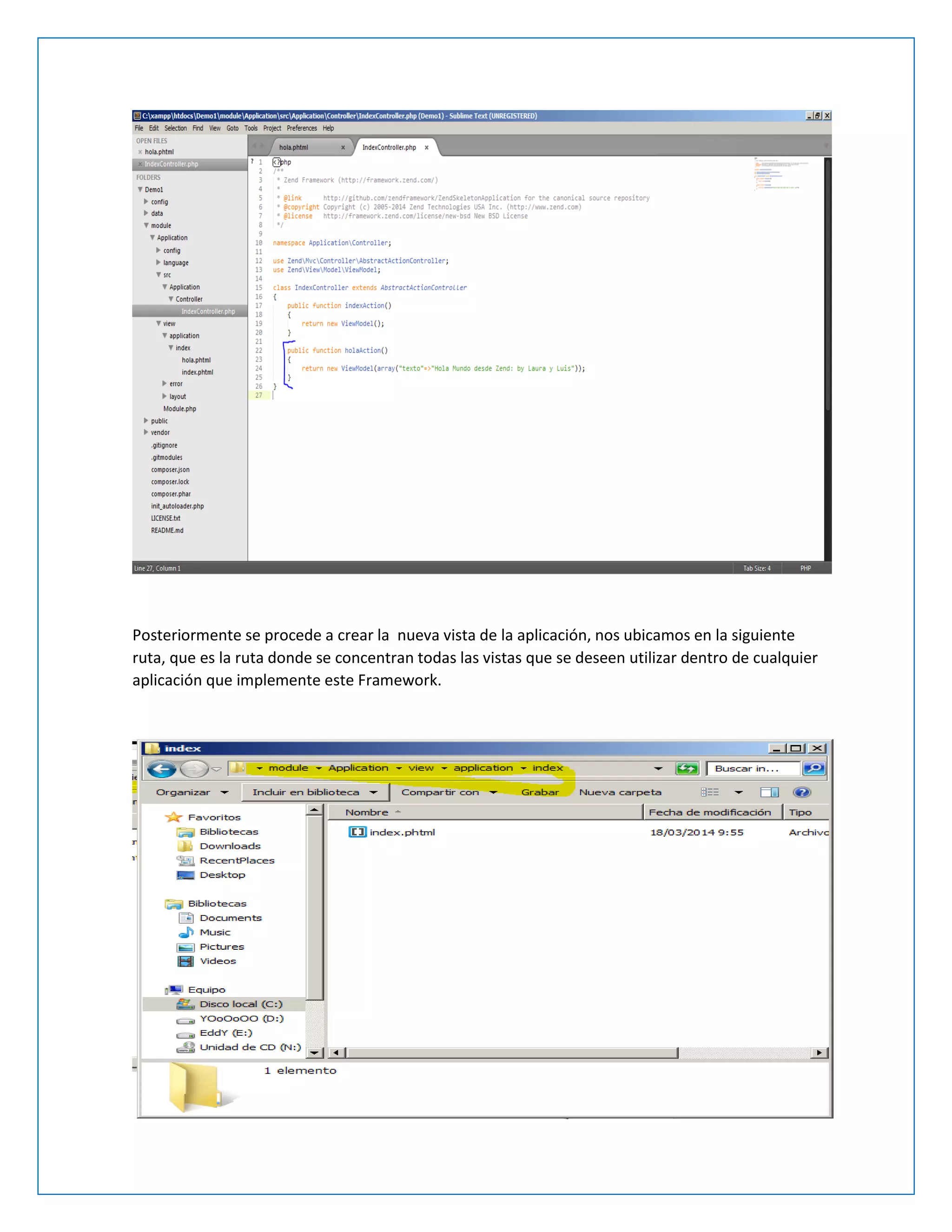Open the Selection menu in Sublime Text
This screenshot has height=1232, width=952.
tap(175, 128)
